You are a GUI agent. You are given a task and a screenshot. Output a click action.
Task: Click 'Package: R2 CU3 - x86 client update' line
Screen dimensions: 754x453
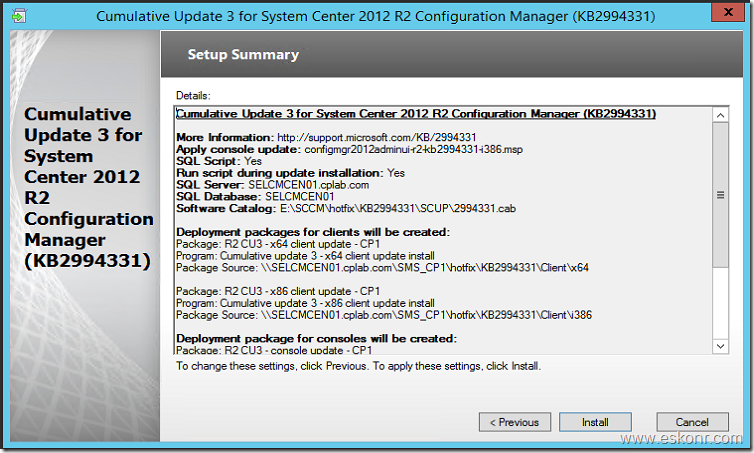278,291
